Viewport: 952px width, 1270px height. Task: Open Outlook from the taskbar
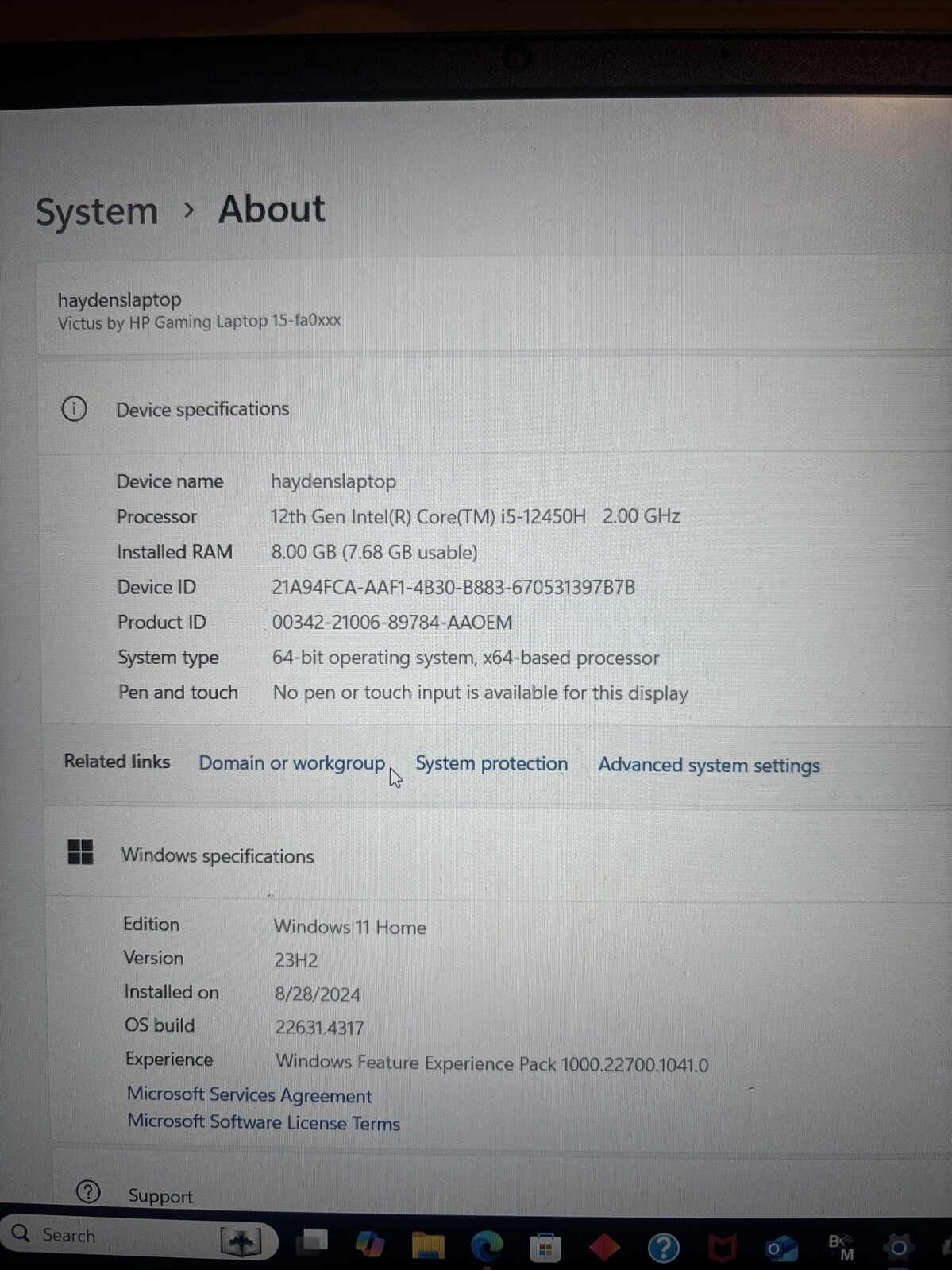click(x=781, y=1249)
